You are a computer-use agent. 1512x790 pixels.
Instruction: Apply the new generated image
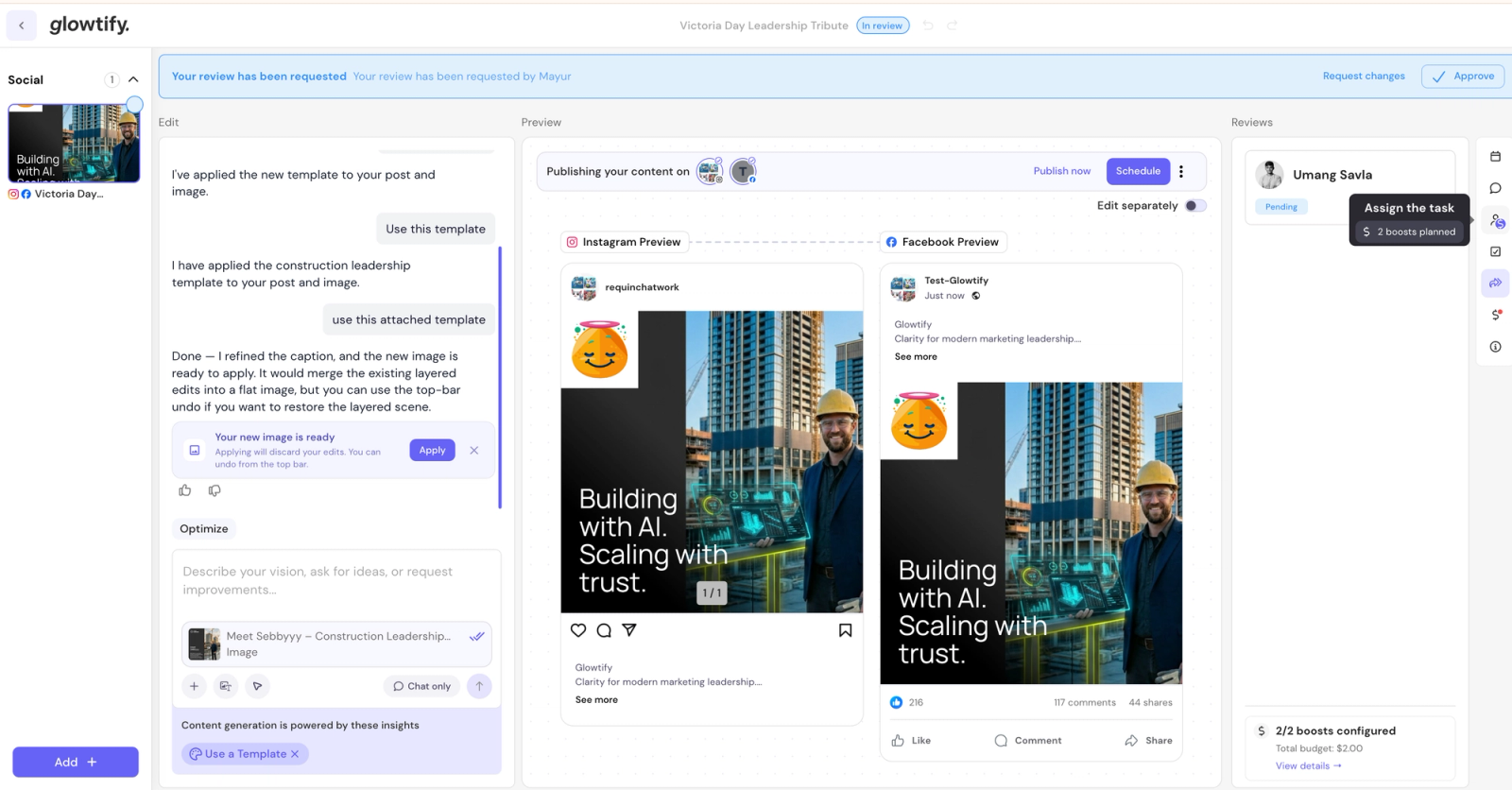click(432, 450)
